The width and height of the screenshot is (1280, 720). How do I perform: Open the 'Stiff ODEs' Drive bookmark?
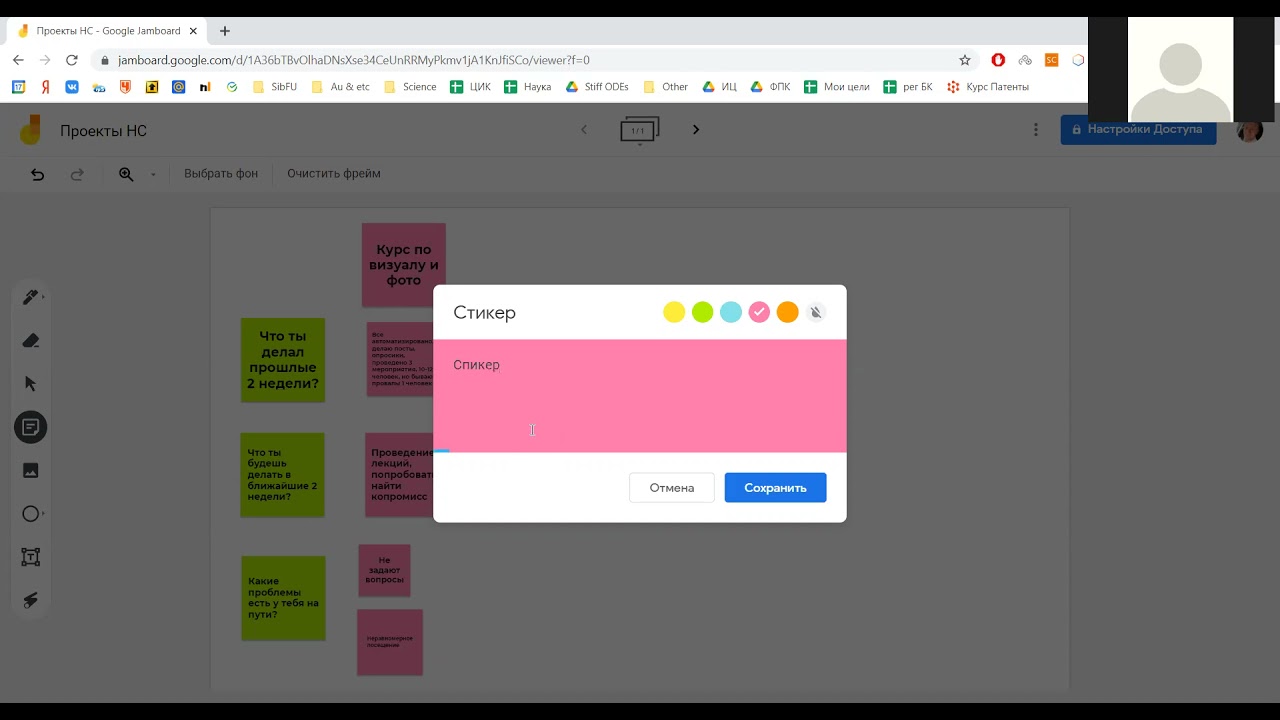(x=597, y=87)
